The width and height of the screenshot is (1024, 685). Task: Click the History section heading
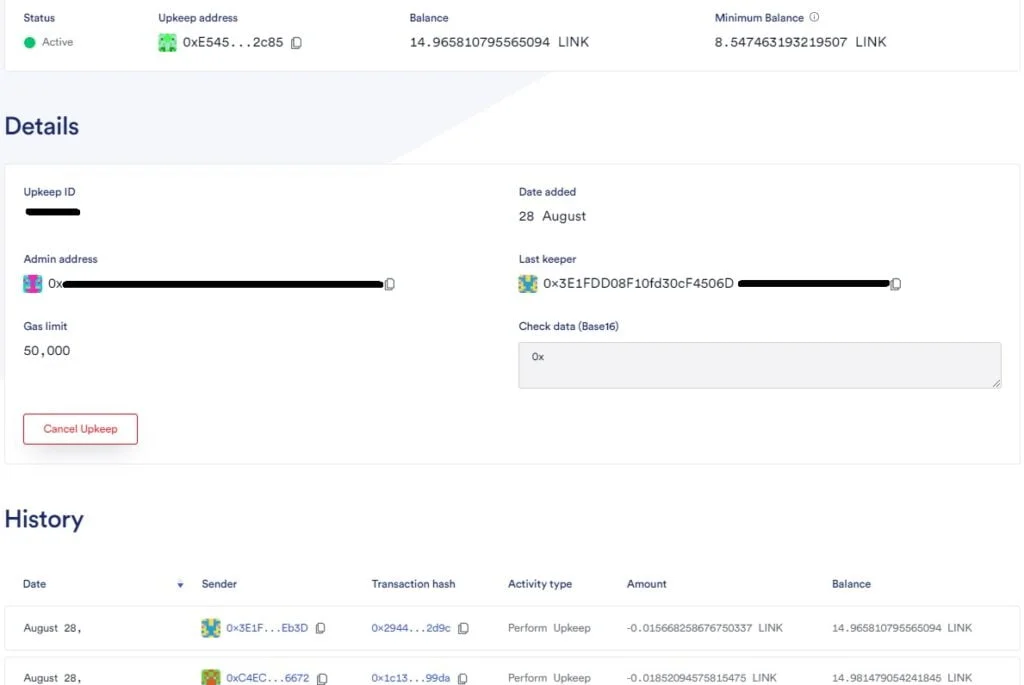44,520
